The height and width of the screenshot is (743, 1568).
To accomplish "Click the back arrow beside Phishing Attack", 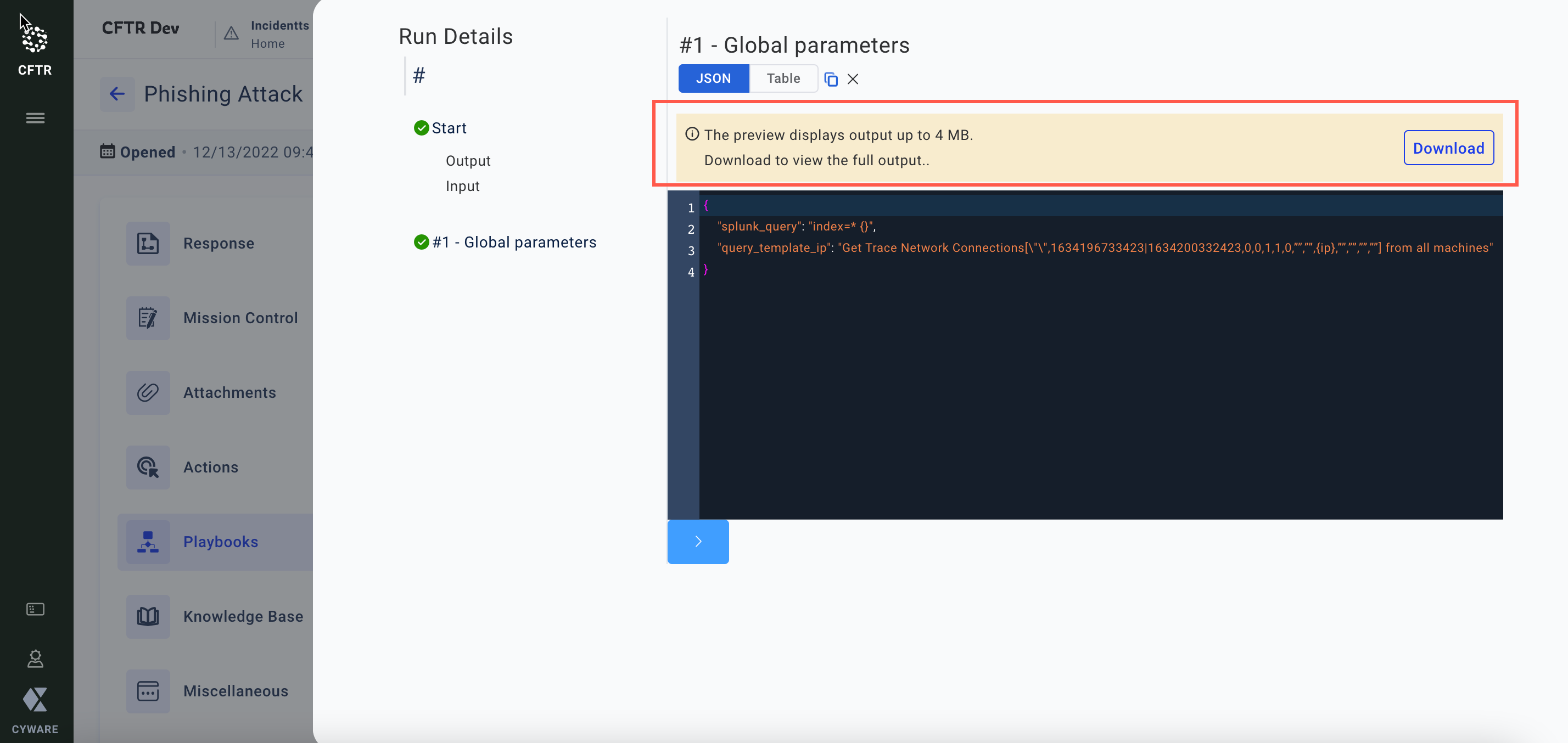I will (117, 94).
